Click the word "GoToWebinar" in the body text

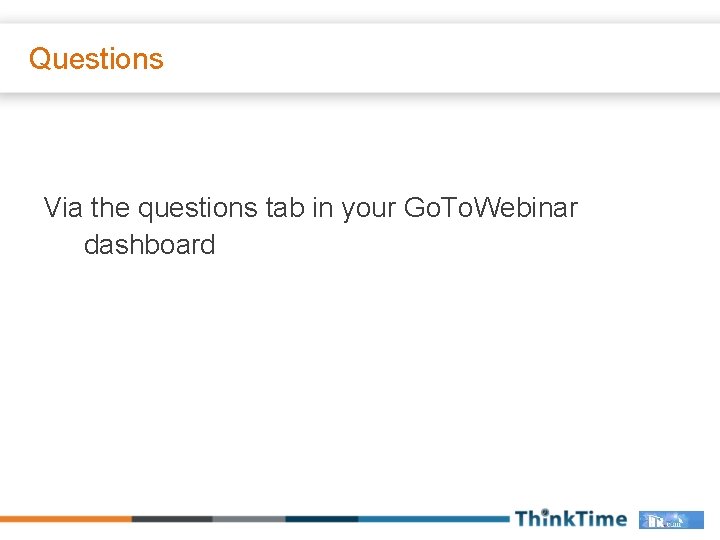point(490,208)
